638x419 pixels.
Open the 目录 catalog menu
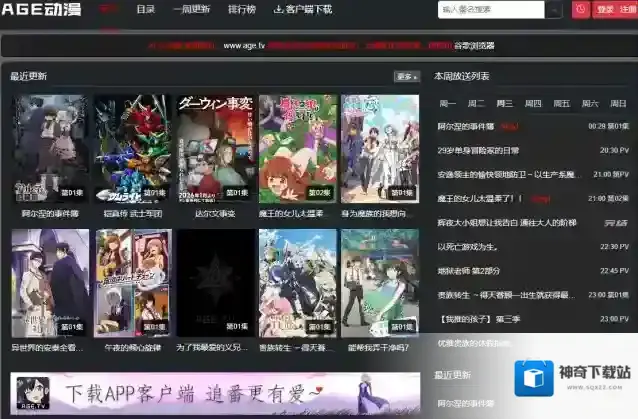point(146,9)
